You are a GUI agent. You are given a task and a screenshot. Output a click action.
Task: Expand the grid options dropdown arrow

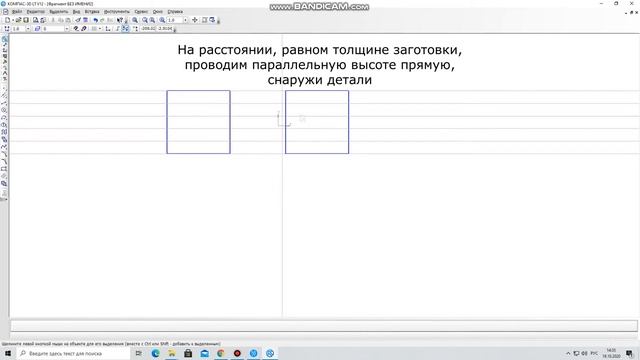(x=100, y=29)
